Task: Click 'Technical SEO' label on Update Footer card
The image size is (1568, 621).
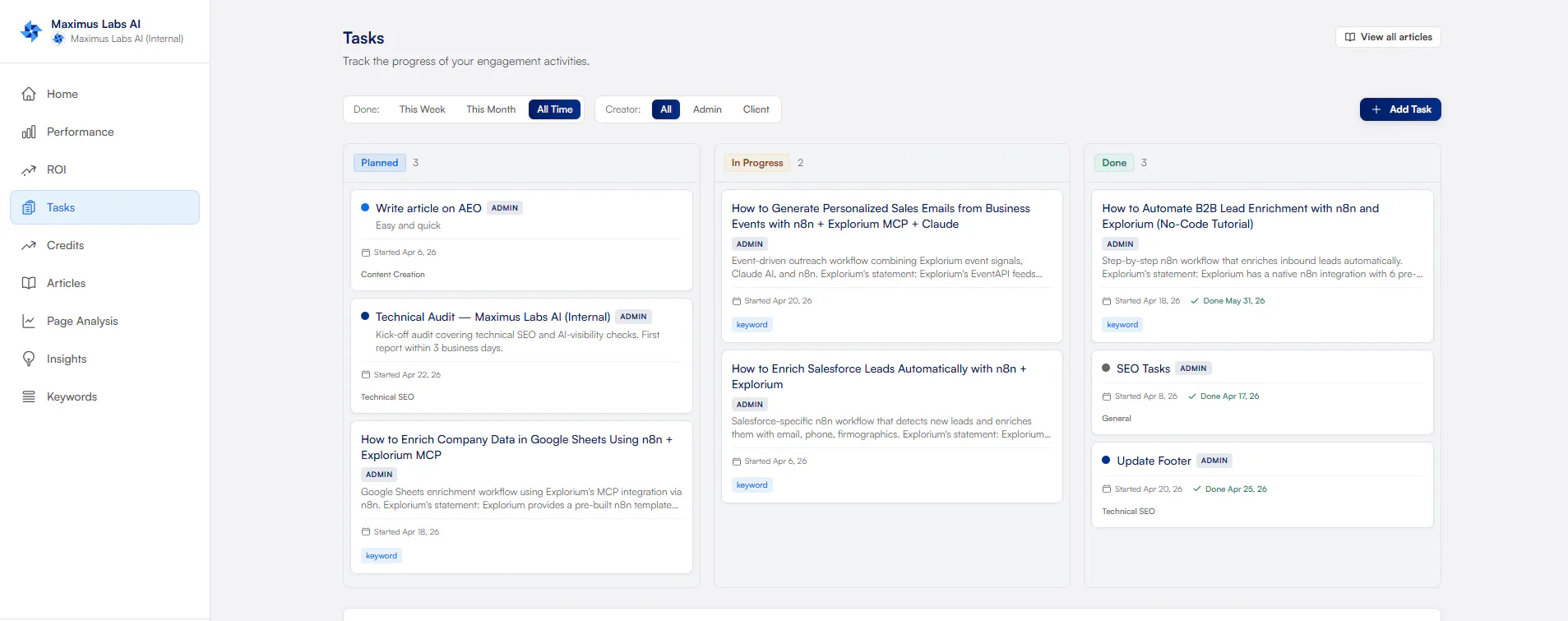Action: click(x=1128, y=512)
